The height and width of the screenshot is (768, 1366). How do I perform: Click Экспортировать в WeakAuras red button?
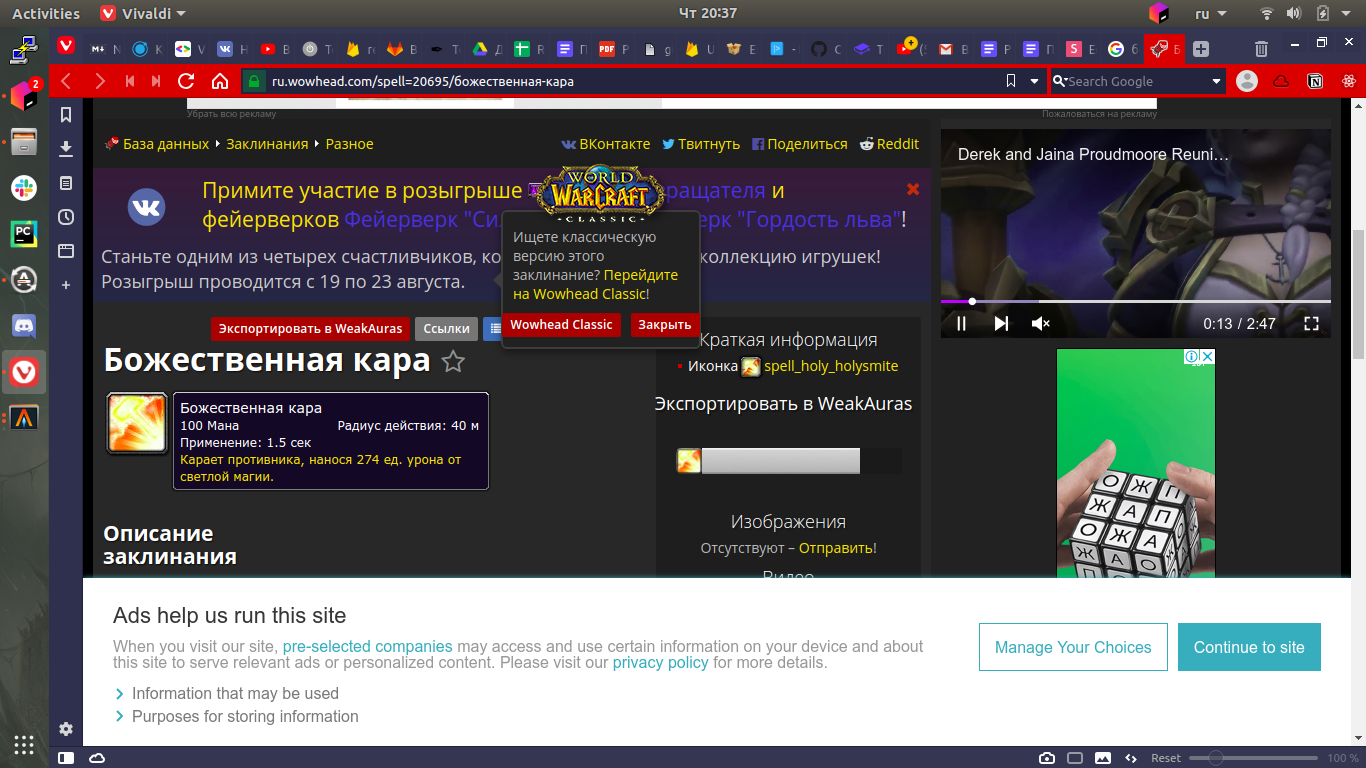coord(311,328)
